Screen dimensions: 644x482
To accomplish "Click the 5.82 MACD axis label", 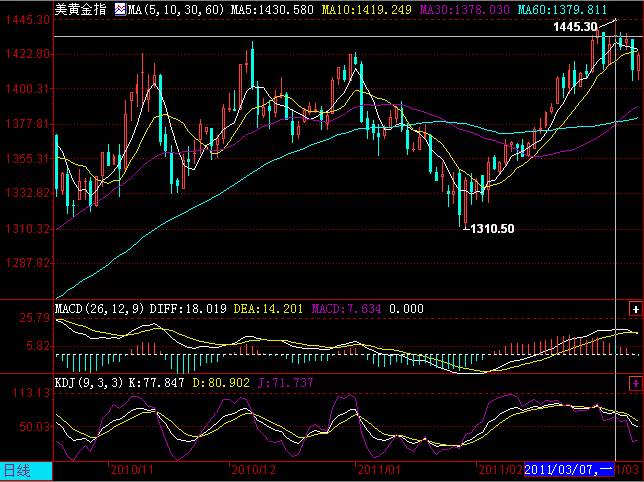I will pyautogui.click(x=38, y=346).
